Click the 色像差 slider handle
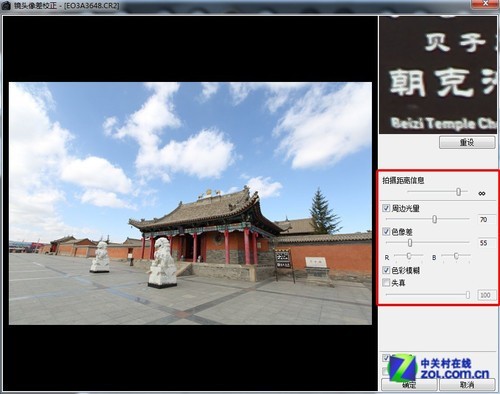 click(410, 243)
